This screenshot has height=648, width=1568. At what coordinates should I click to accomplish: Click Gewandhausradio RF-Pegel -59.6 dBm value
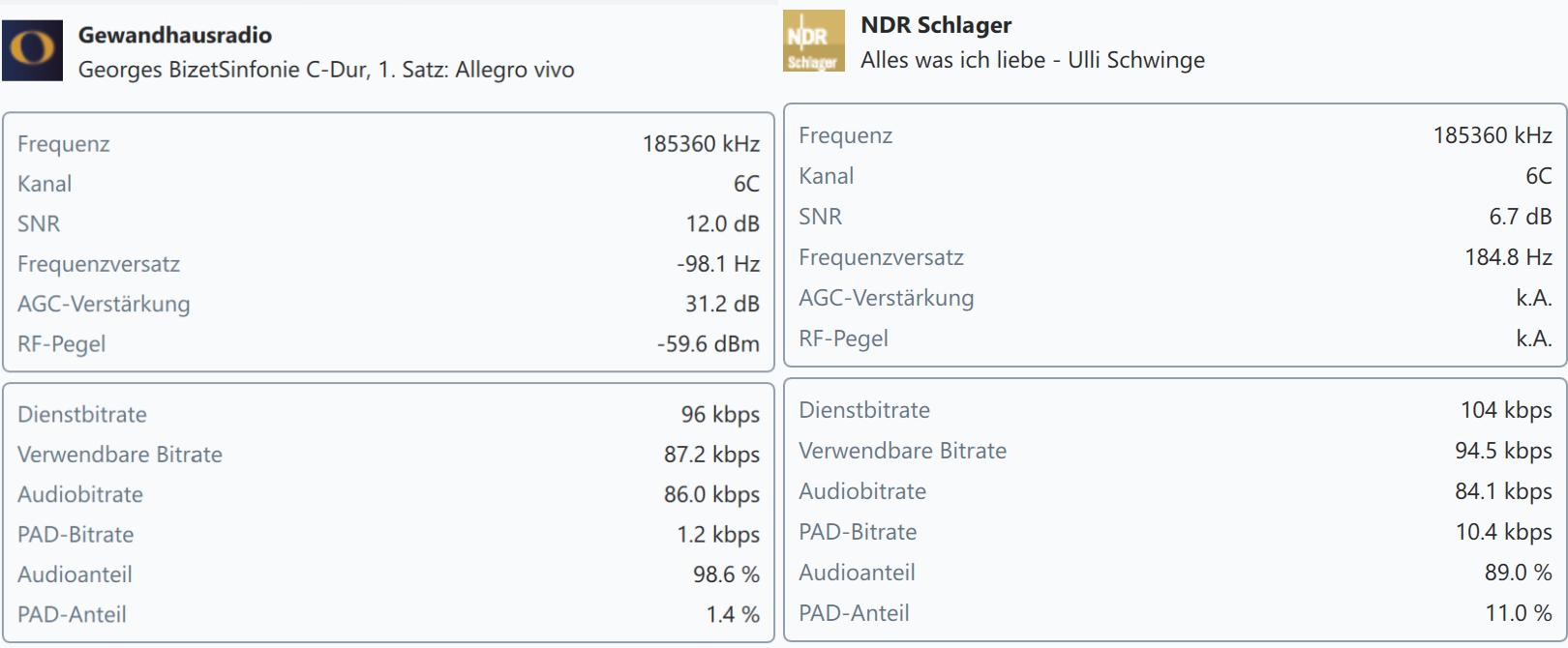(x=709, y=344)
